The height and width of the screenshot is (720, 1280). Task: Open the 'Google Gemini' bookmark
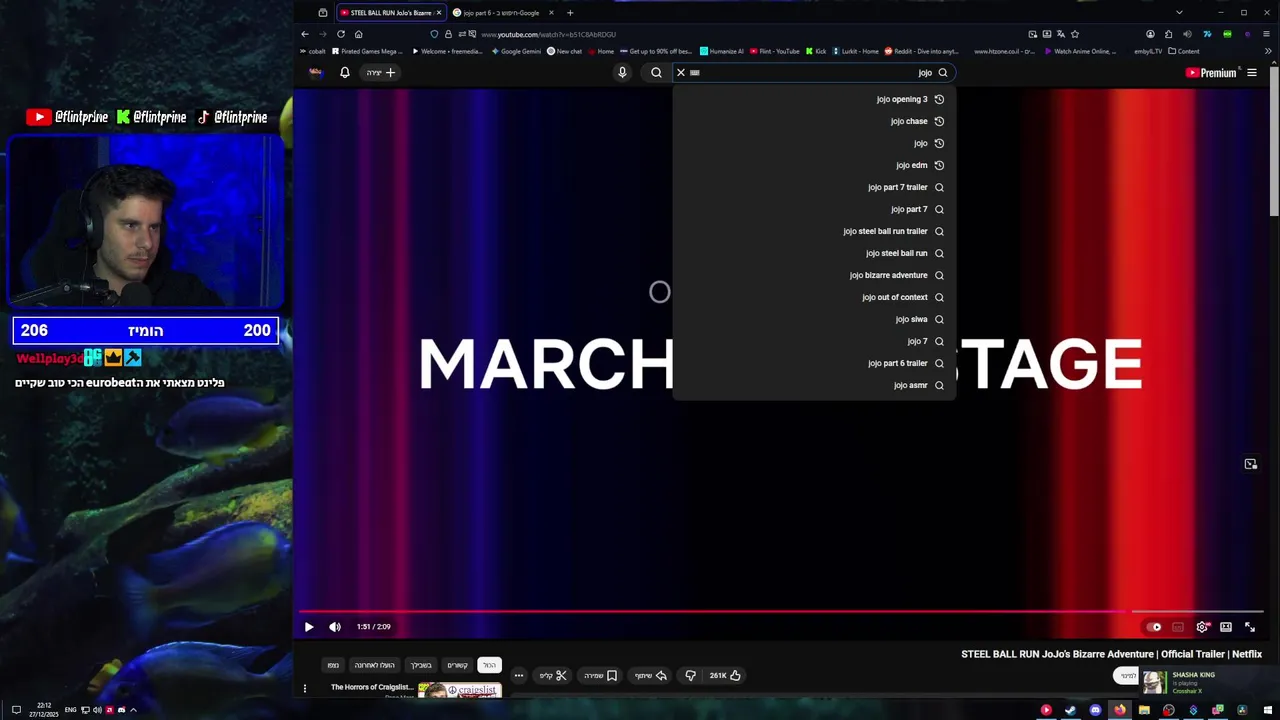[x=516, y=51]
